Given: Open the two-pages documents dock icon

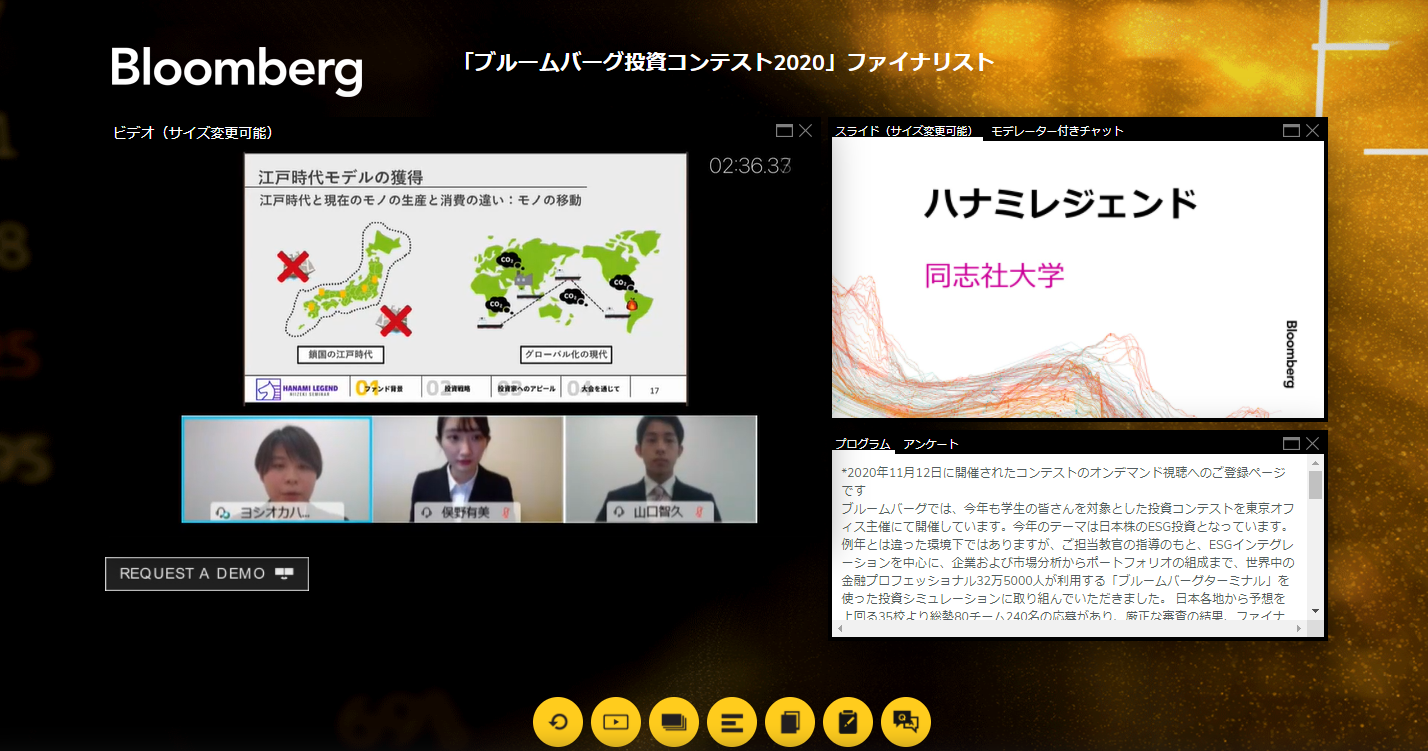Looking at the screenshot, I should point(790,721).
